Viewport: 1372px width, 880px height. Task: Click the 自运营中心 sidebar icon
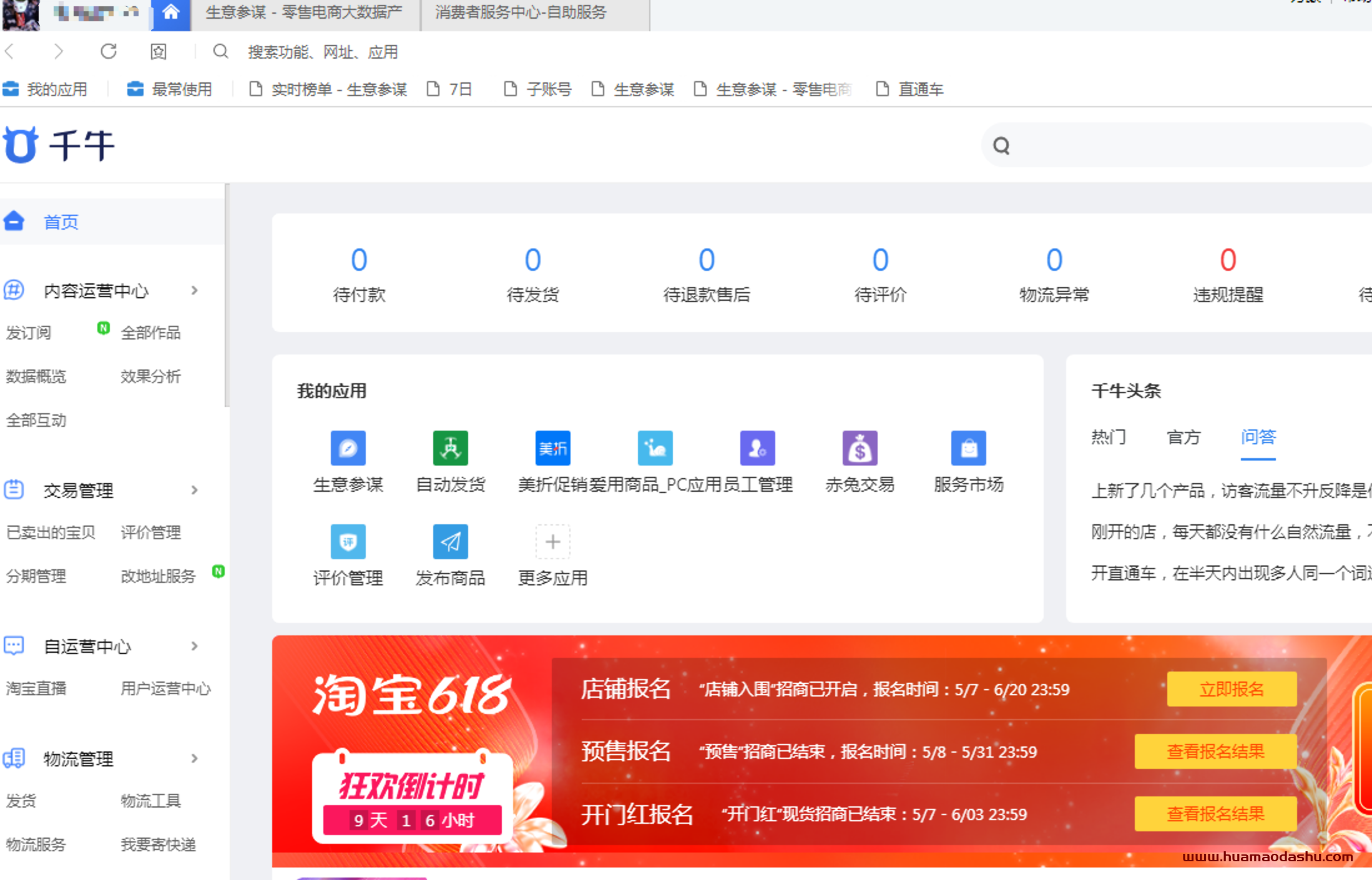pos(14,645)
